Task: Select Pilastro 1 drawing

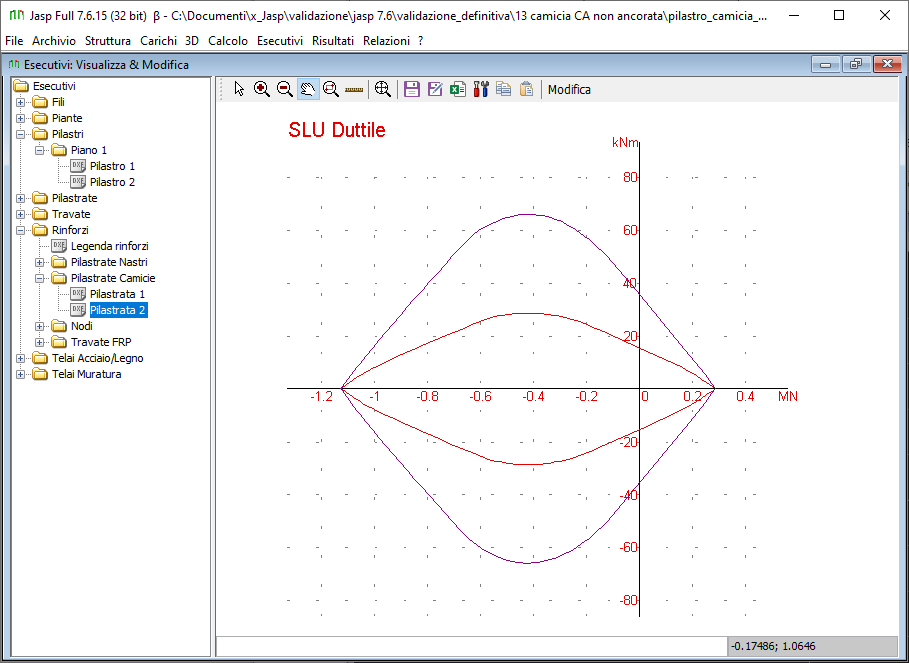Action: [x=112, y=166]
